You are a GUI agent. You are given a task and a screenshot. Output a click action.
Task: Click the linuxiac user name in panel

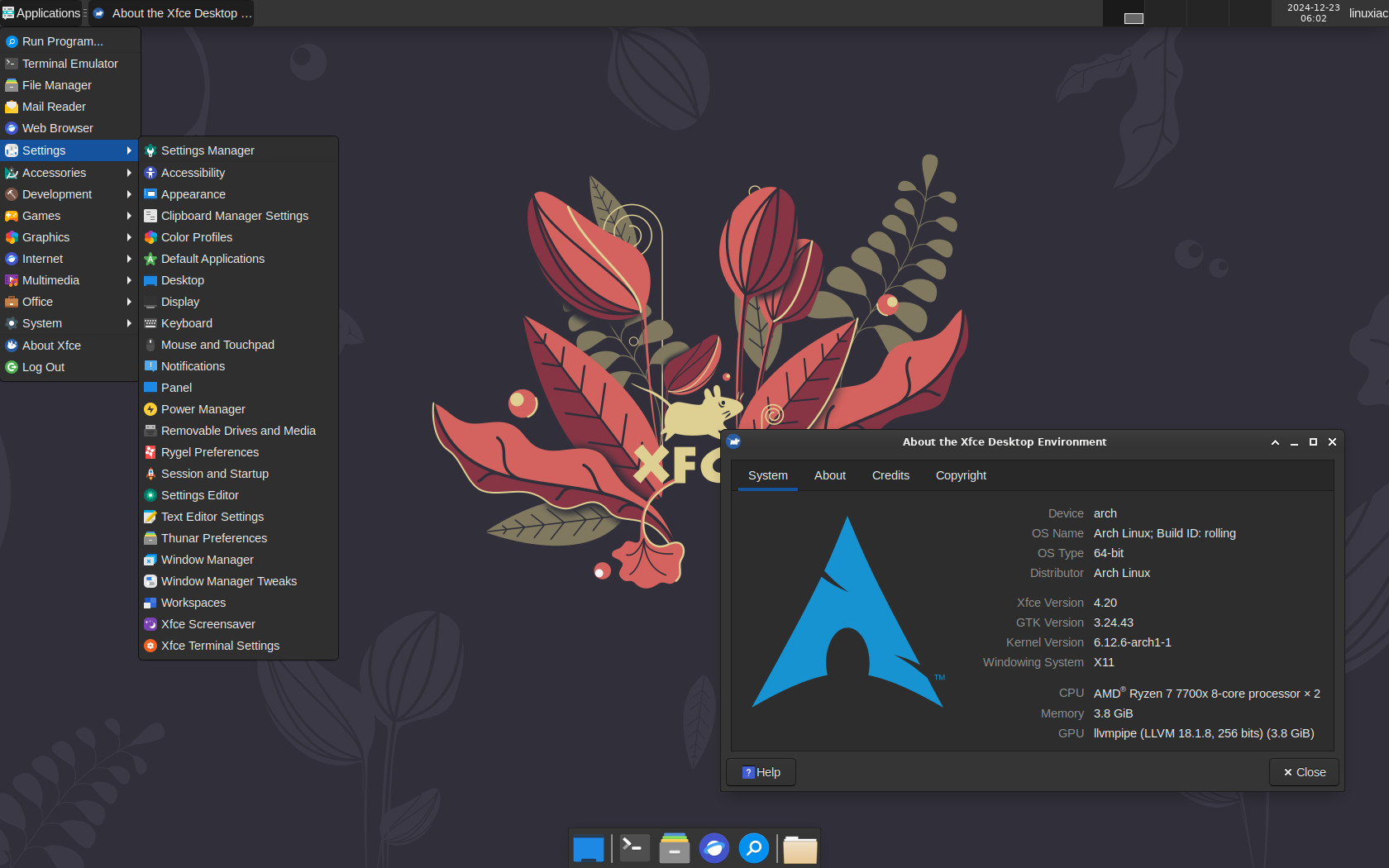[1368, 13]
